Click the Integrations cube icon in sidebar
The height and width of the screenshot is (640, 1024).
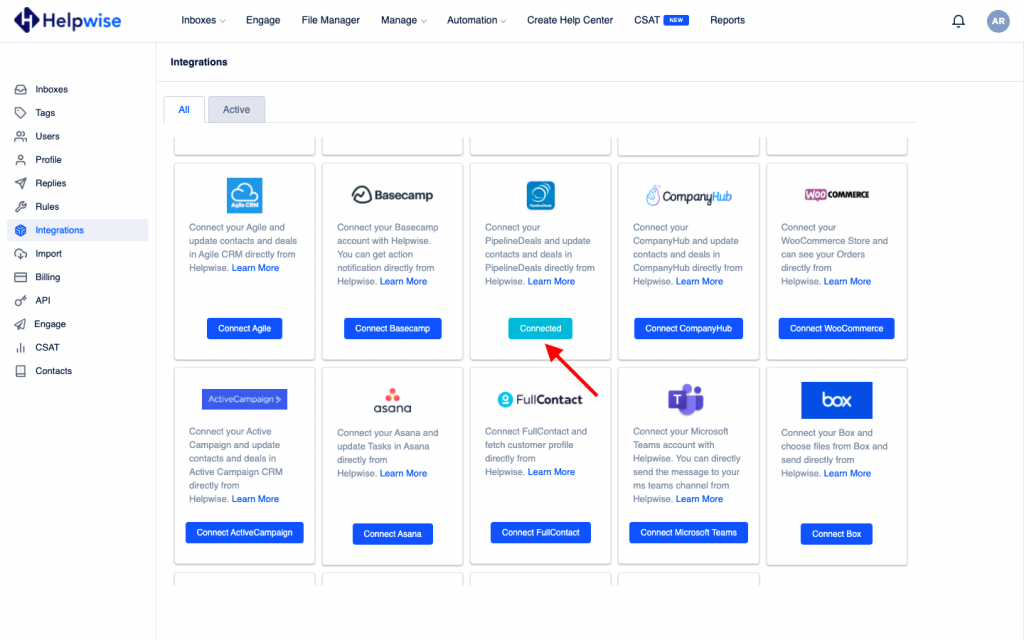pos(21,231)
